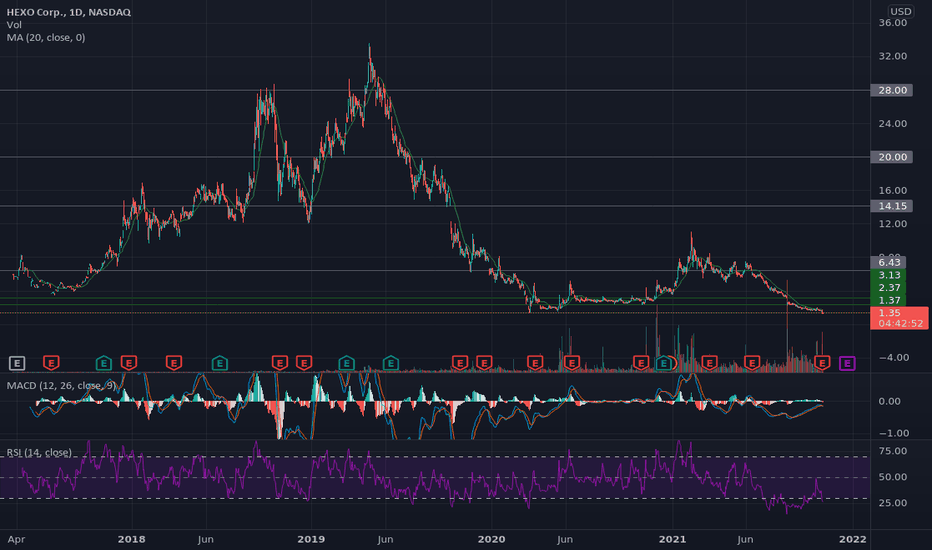
Task: Click the 2018 label on time axis
Action: [131, 539]
